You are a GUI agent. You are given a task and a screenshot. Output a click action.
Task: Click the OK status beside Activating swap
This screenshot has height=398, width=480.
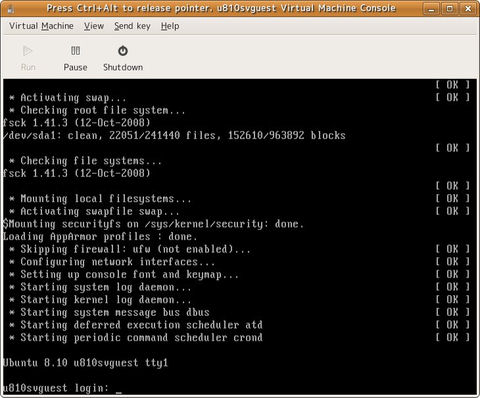click(x=452, y=98)
